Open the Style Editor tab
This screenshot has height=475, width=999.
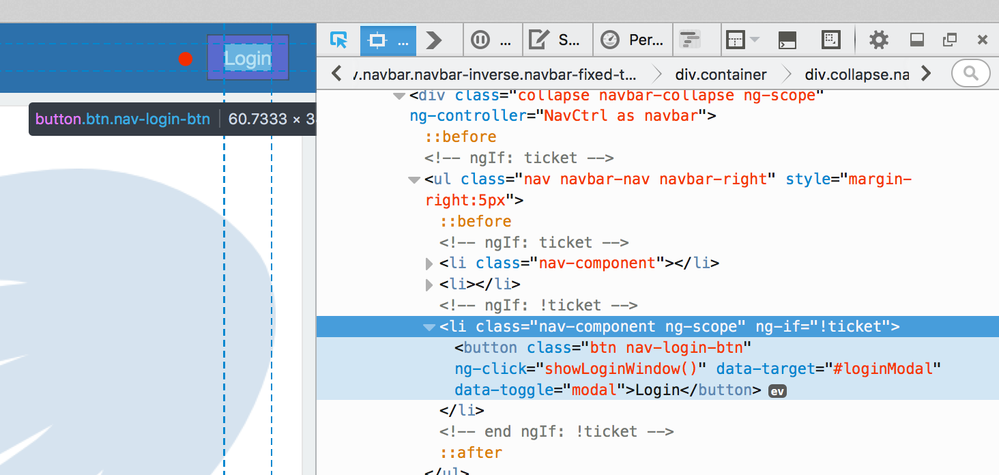pyautogui.click(x=557, y=40)
